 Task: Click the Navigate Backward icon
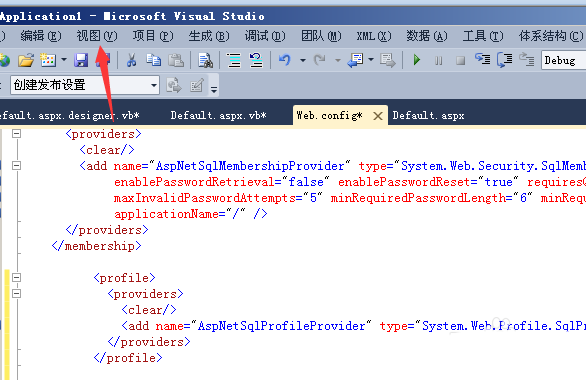(x=355, y=60)
